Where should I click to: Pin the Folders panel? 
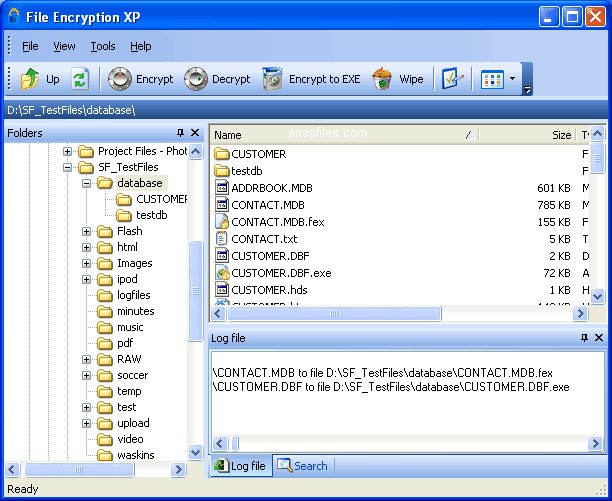pos(180,133)
